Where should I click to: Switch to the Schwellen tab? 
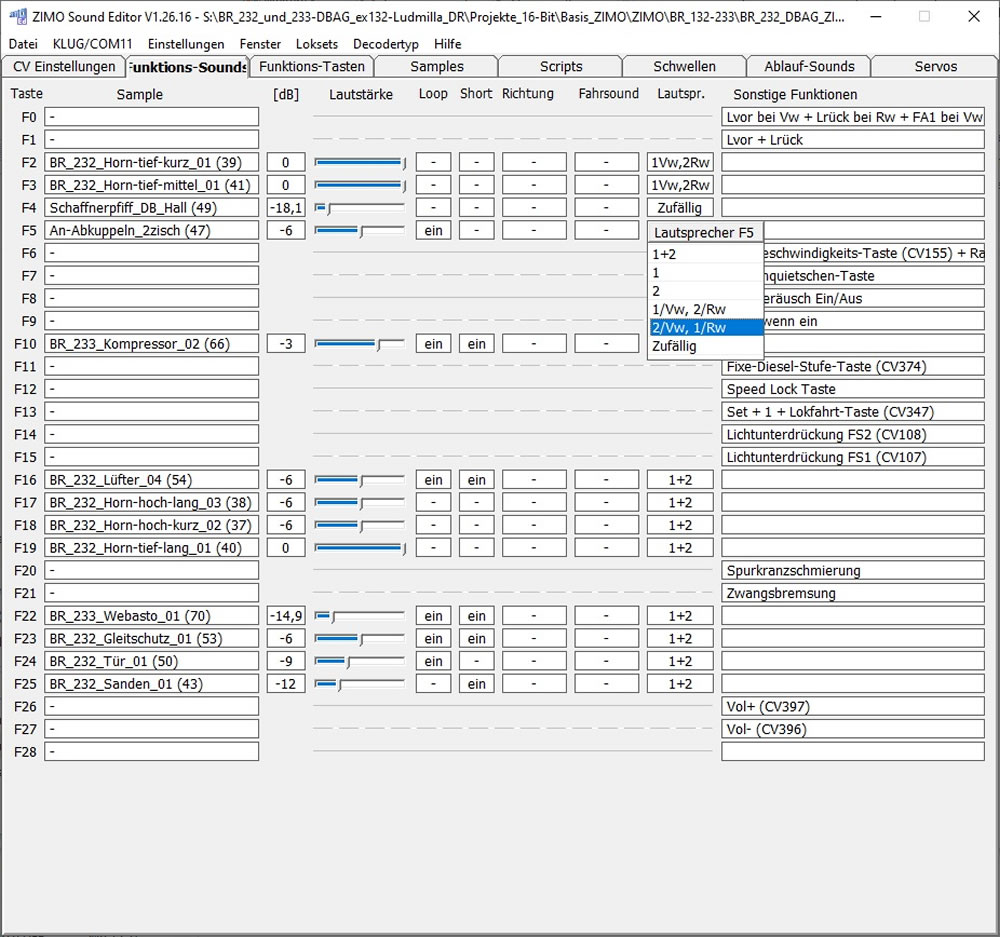click(x=684, y=66)
